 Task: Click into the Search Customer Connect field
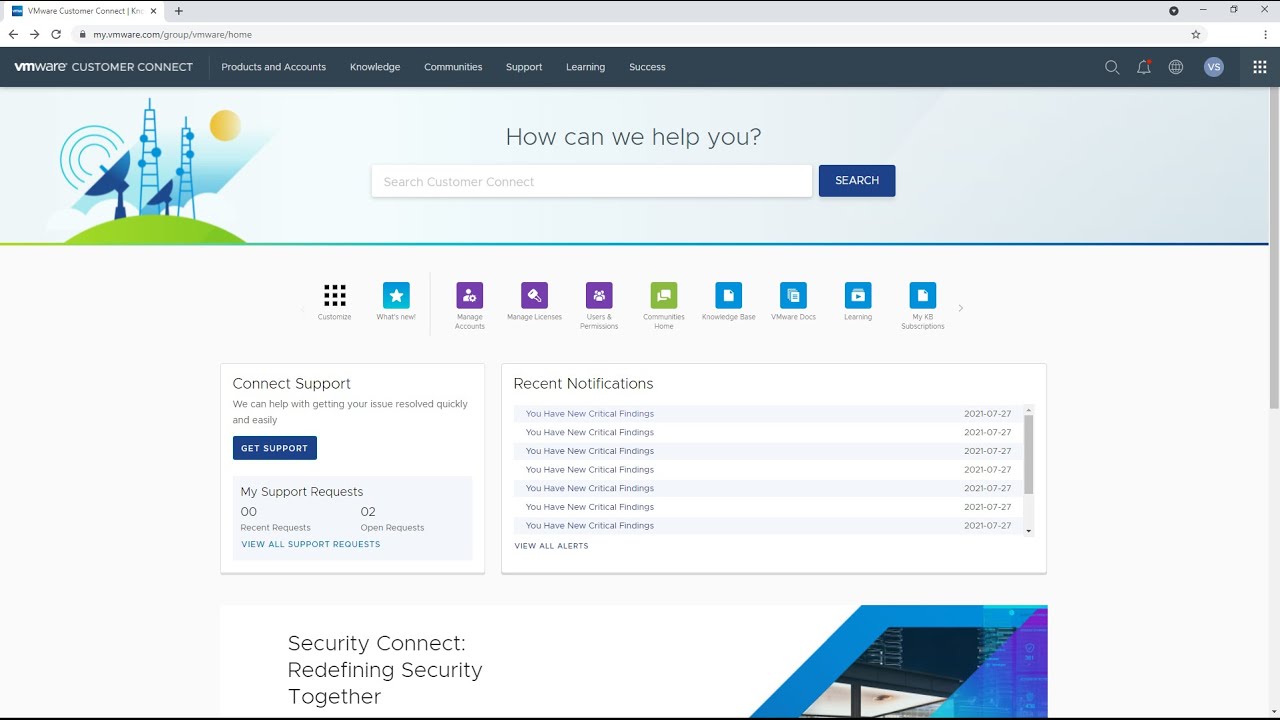(592, 181)
